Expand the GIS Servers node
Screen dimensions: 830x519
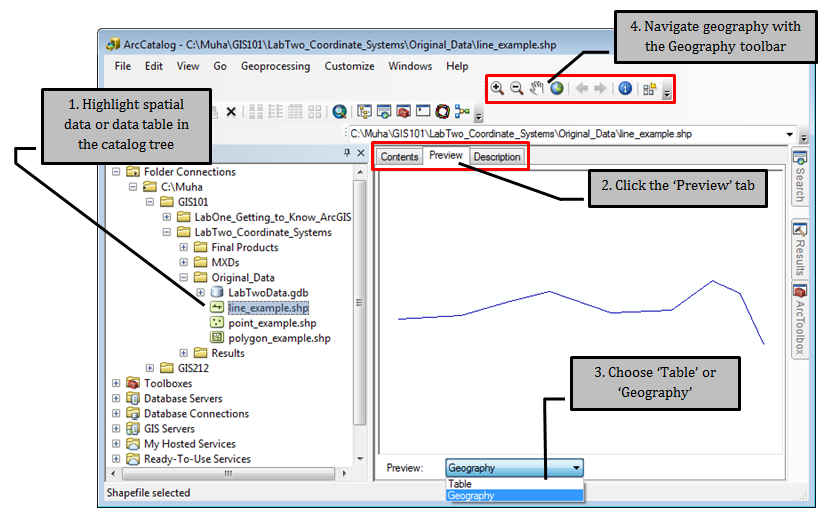[116, 428]
